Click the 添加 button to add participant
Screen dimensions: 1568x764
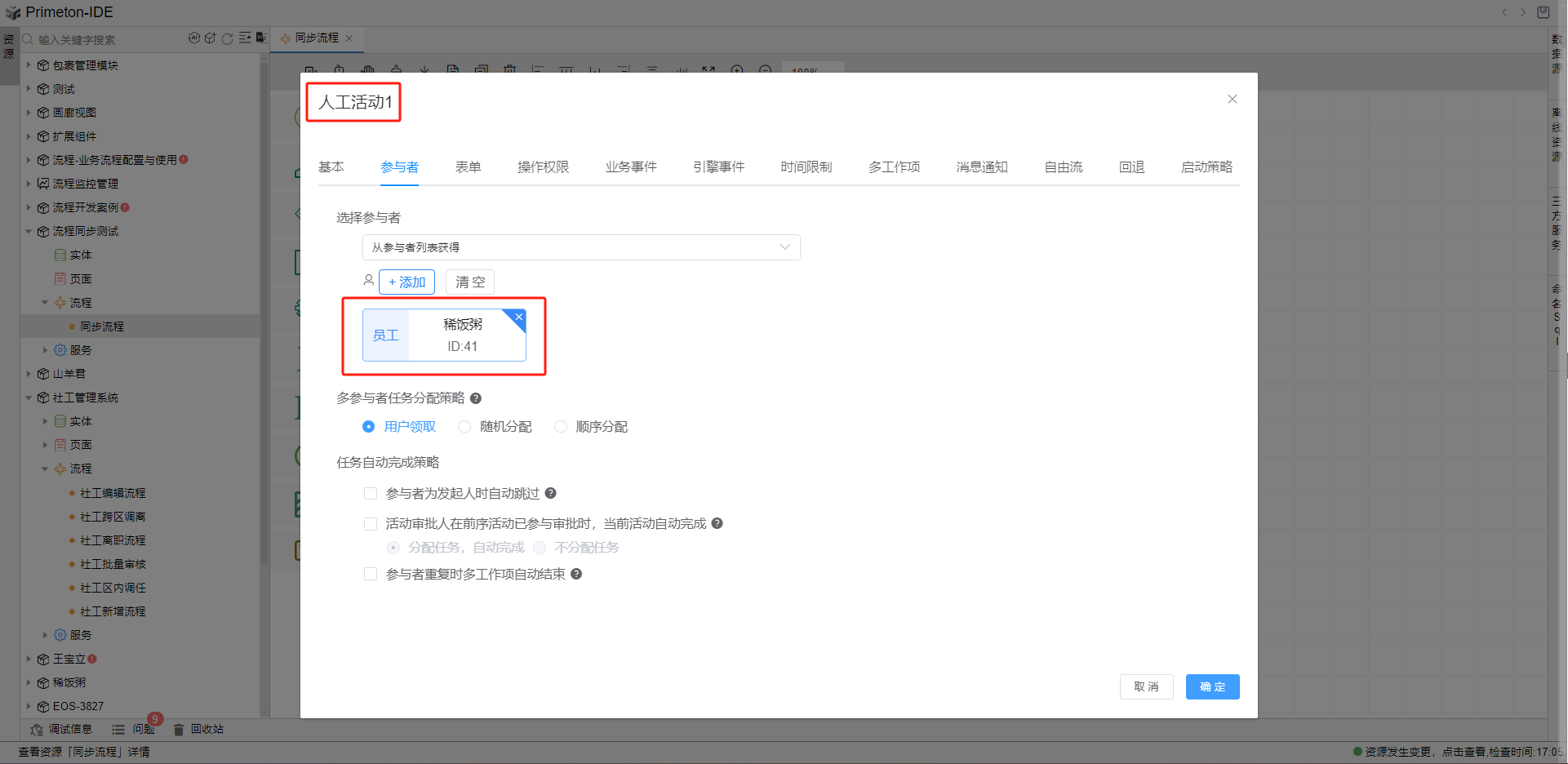click(406, 282)
